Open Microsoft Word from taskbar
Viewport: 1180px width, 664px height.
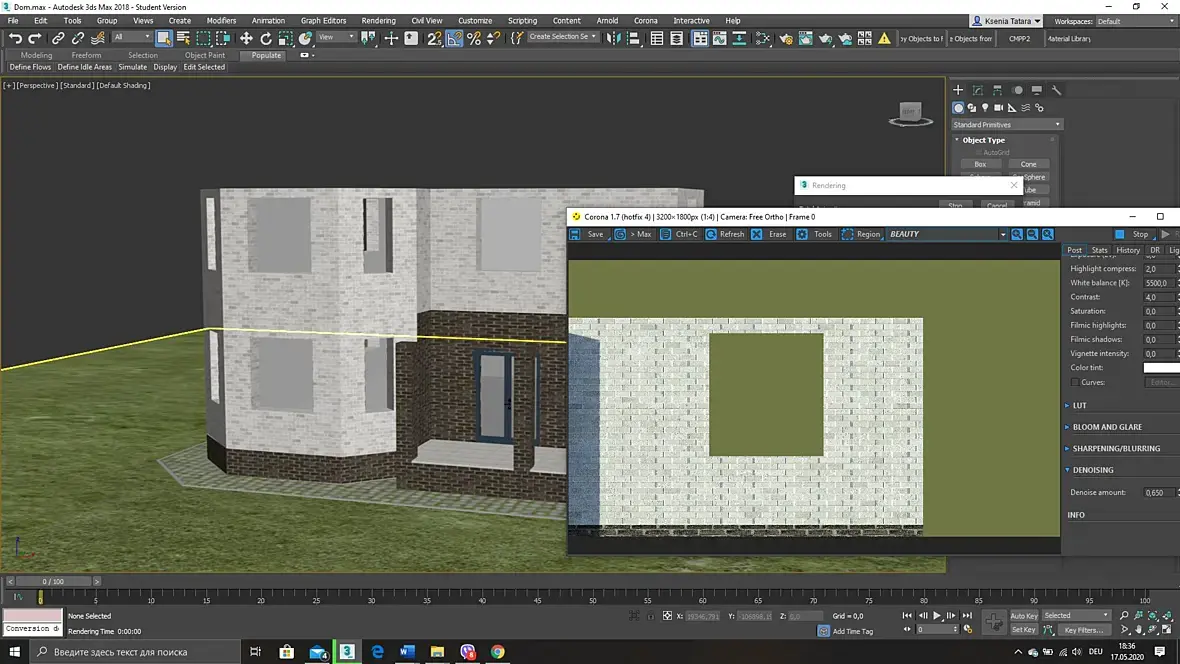coord(407,651)
